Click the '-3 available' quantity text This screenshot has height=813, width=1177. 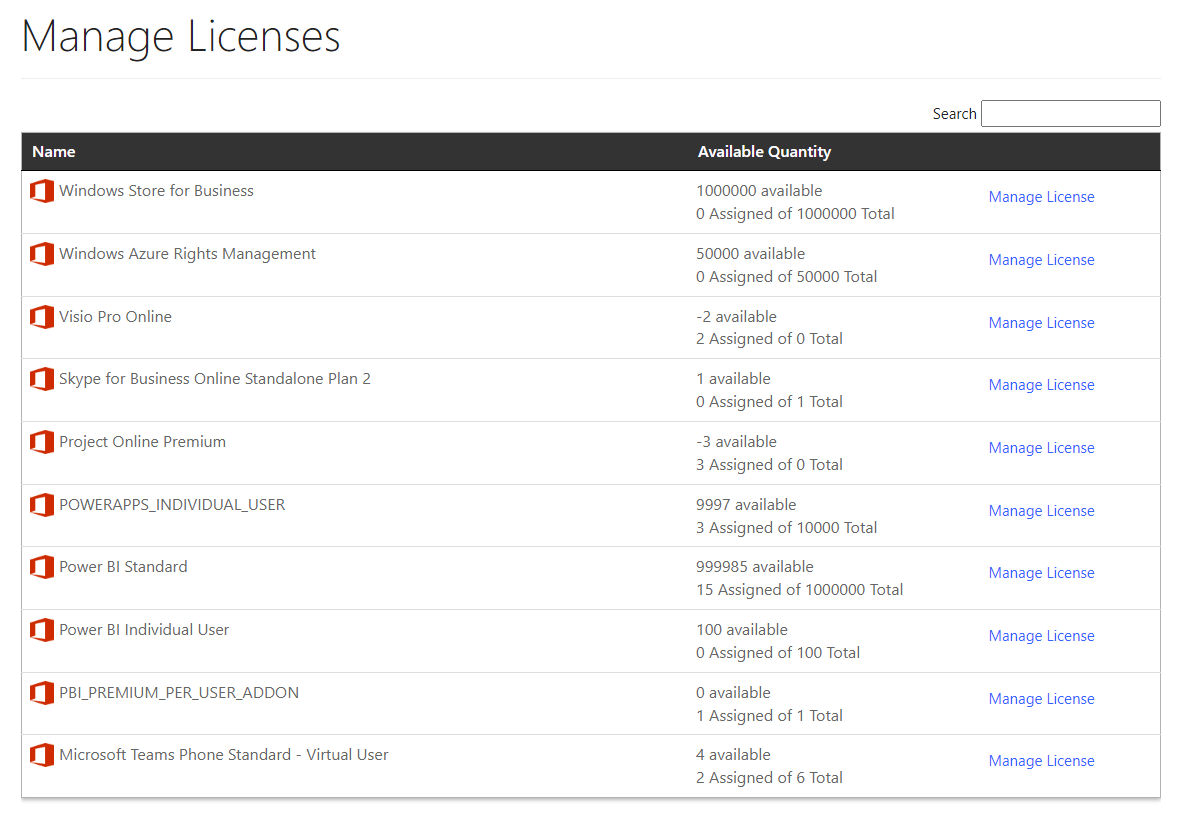(736, 441)
